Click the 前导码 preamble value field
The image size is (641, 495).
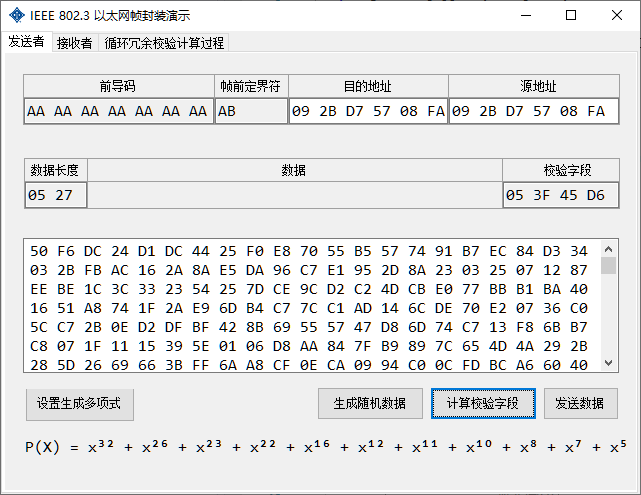[x=118, y=111]
